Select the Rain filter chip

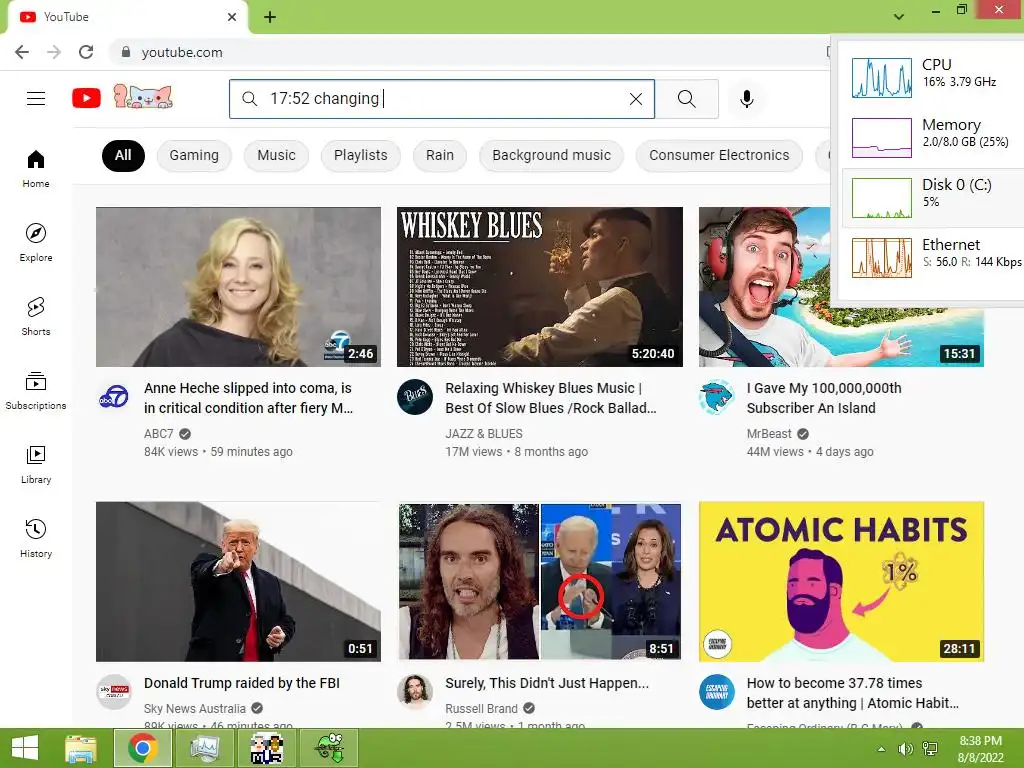(440, 155)
